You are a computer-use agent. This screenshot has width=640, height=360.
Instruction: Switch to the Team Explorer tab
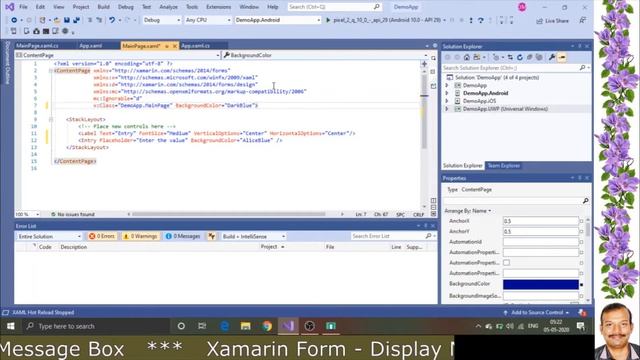click(x=504, y=166)
